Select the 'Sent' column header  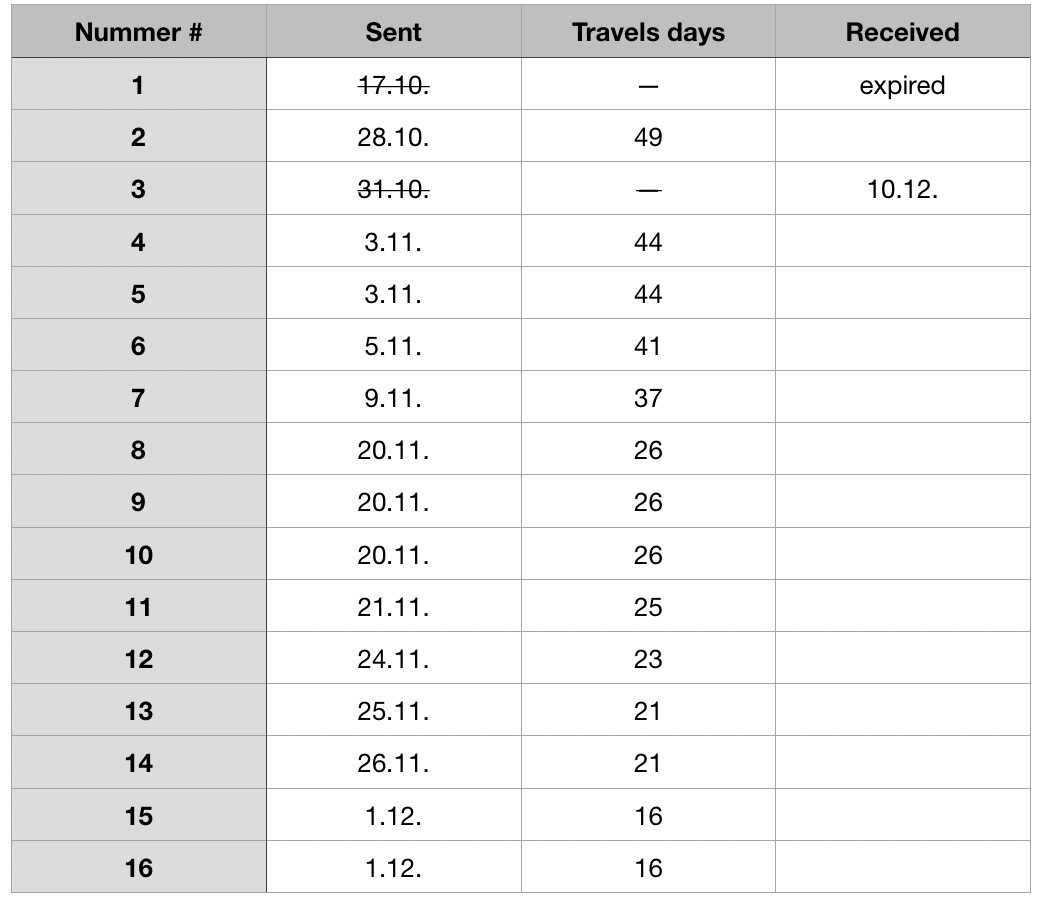pyautogui.click(x=393, y=32)
